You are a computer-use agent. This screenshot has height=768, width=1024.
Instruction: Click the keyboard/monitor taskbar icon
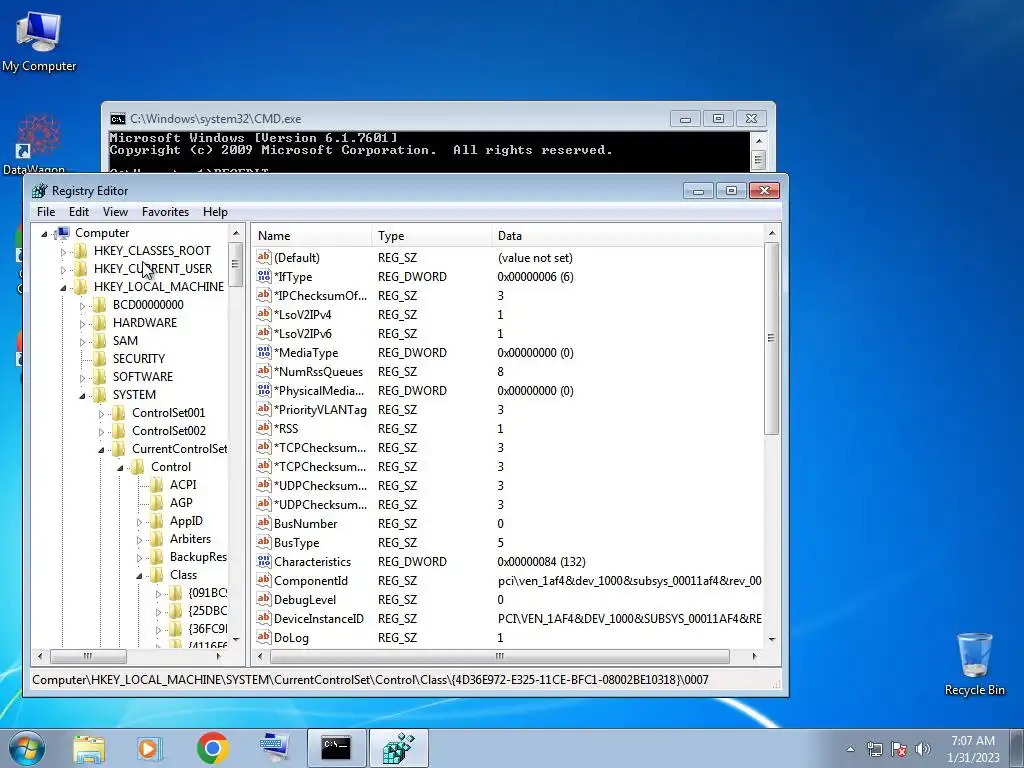coord(274,748)
